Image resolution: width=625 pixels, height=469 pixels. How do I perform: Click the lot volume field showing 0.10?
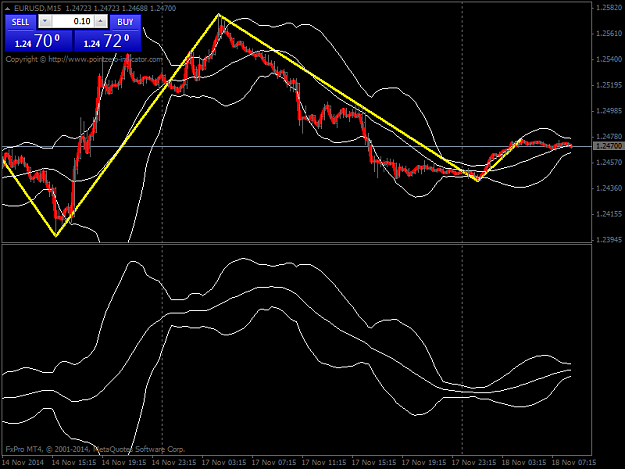[73, 21]
